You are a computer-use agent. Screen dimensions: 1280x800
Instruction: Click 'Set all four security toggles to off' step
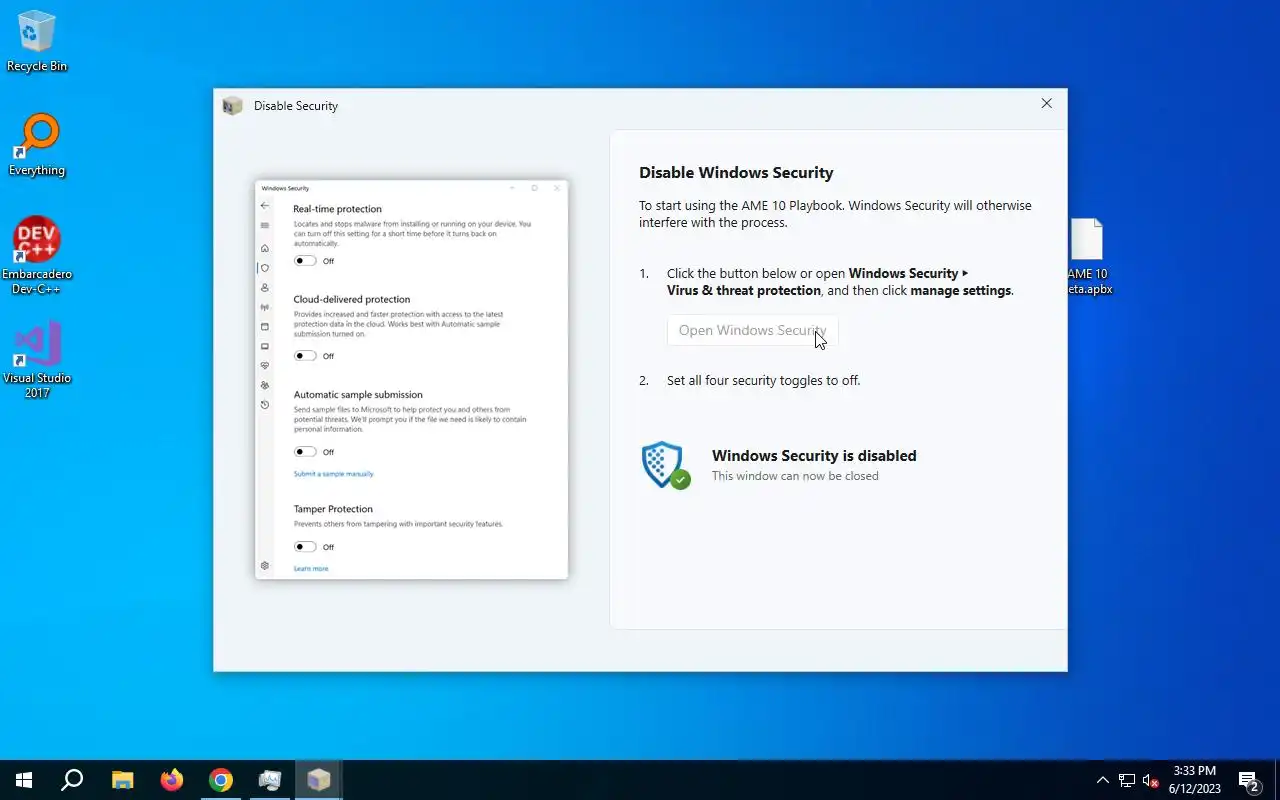point(763,381)
